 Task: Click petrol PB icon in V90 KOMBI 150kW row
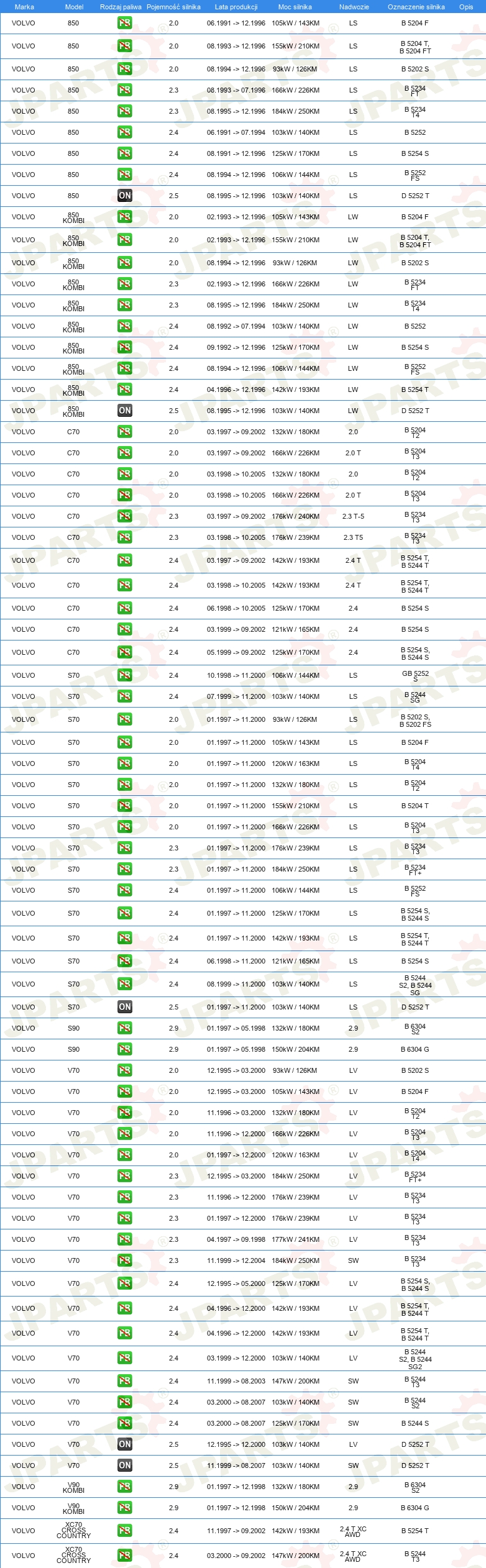(x=125, y=1508)
